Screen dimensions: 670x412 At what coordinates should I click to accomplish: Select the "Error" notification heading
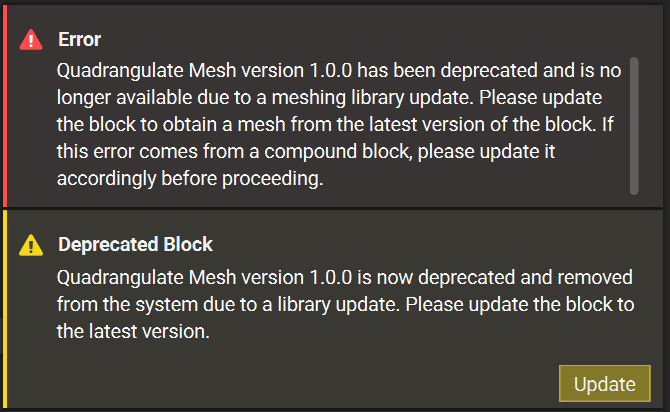[79, 39]
